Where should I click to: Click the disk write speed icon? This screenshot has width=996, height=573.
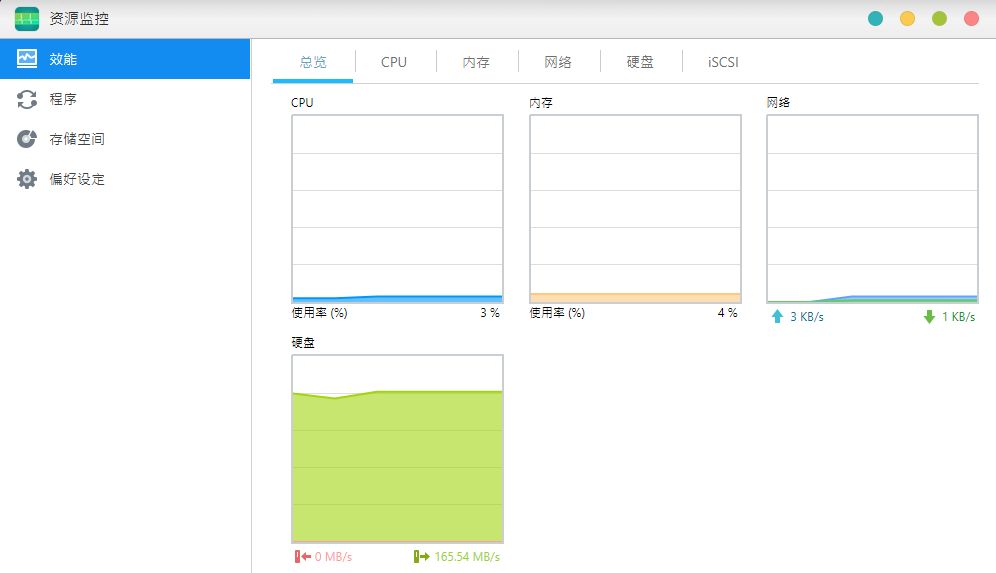click(x=421, y=556)
